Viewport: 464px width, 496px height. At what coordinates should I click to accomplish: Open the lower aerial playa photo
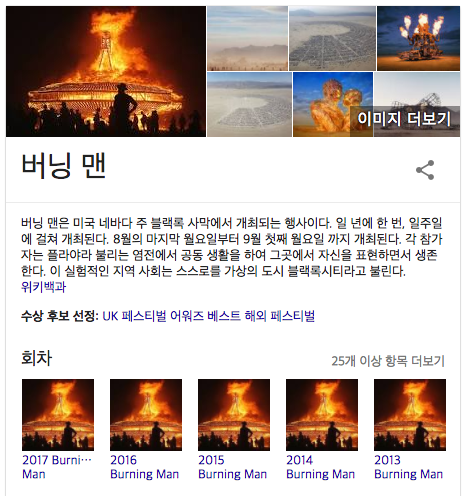point(249,104)
